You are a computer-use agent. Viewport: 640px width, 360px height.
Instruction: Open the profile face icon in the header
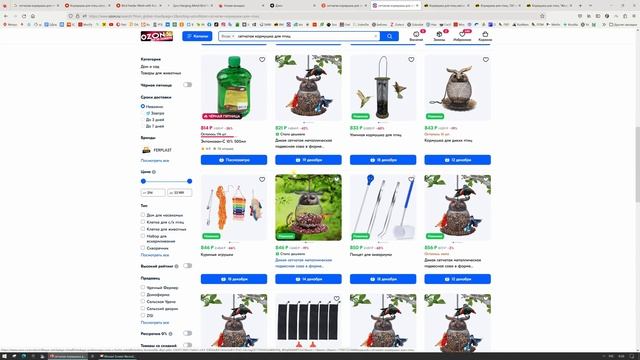416,34
